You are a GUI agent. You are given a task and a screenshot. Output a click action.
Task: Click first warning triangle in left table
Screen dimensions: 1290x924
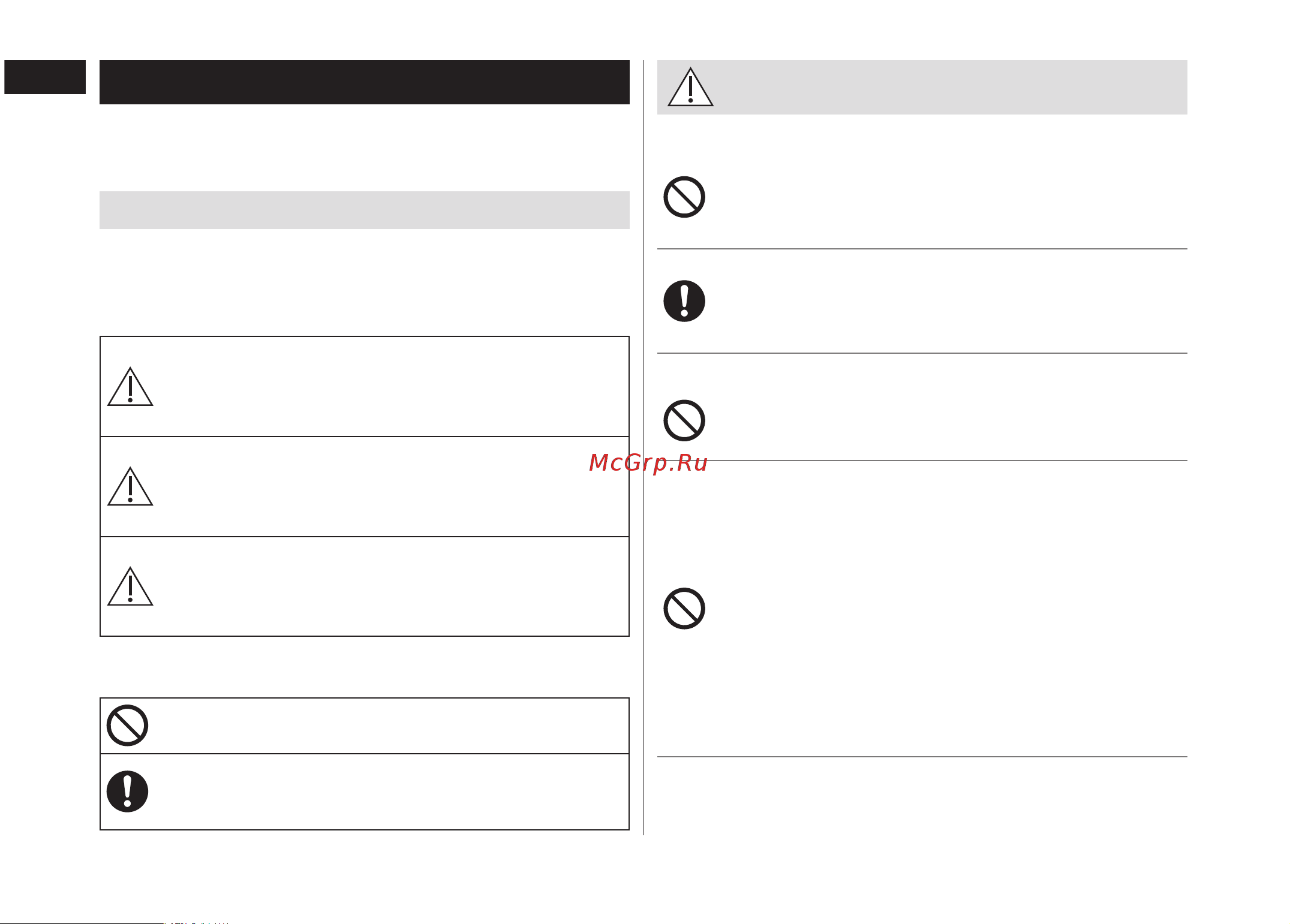[130, 387]
